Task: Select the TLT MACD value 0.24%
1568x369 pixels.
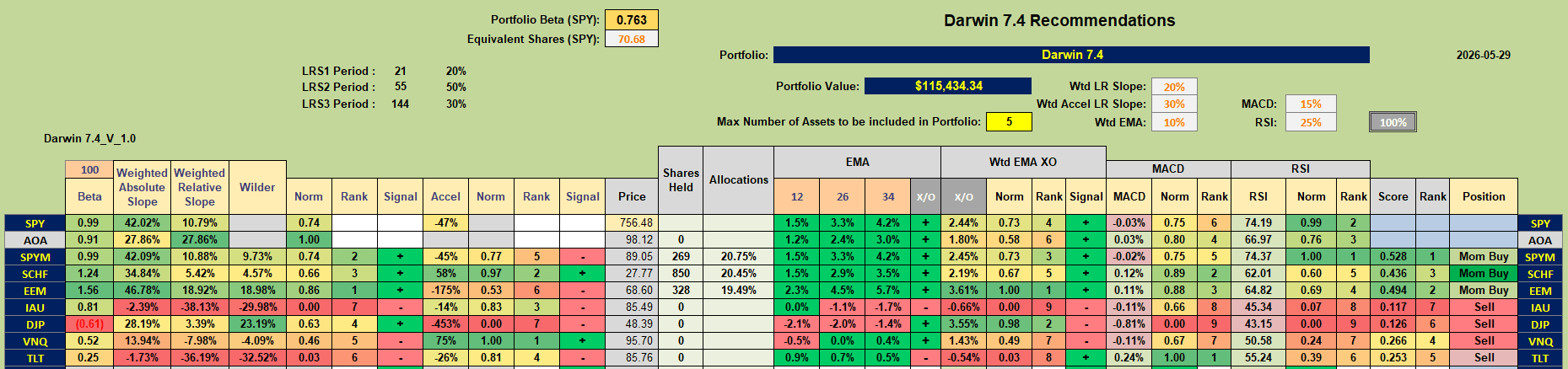Action: (x=1129, y=357)
